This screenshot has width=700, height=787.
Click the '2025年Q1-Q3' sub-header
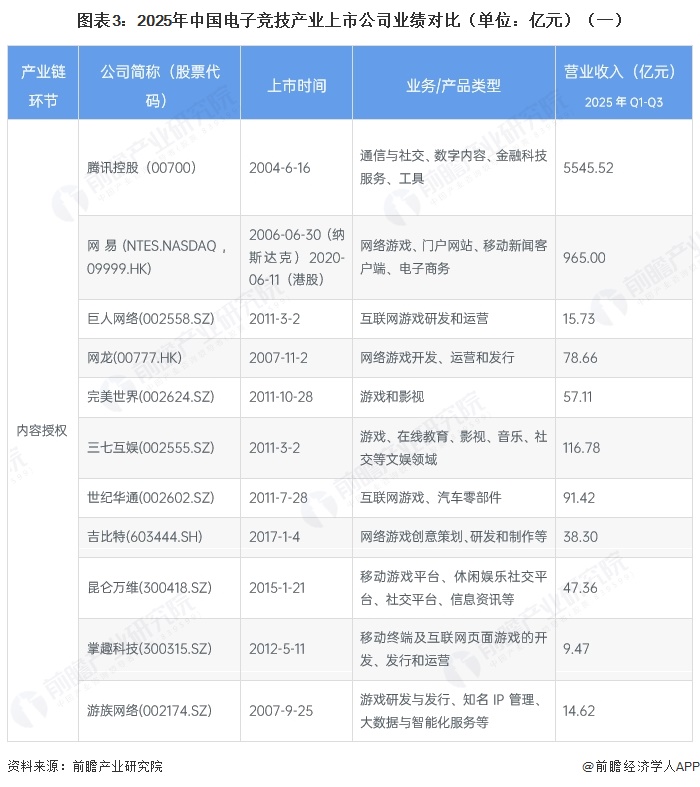624,102
